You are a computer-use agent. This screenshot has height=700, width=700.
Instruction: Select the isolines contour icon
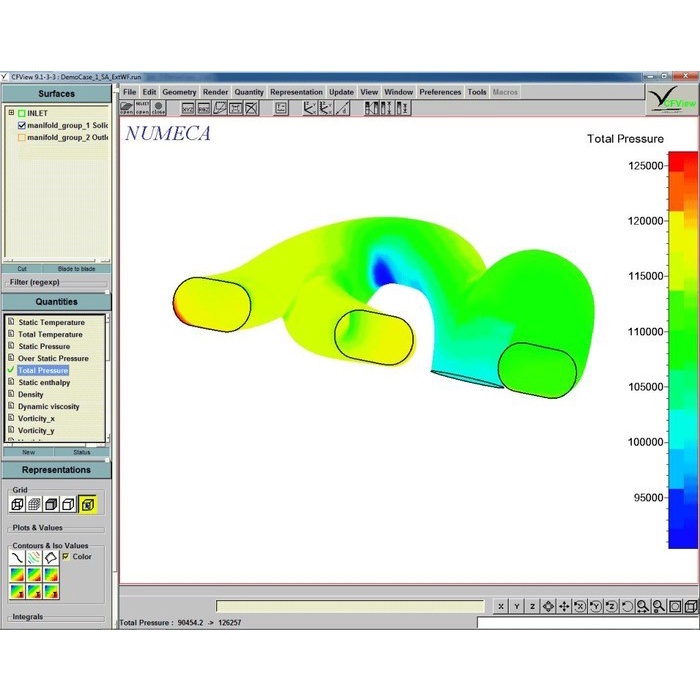(x=33, y=557)
